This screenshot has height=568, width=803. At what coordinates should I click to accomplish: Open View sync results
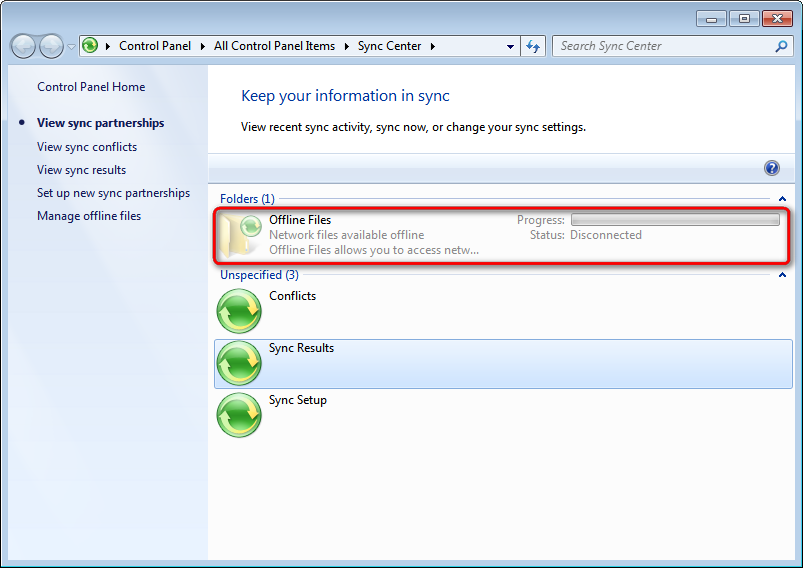coord(81,170)
